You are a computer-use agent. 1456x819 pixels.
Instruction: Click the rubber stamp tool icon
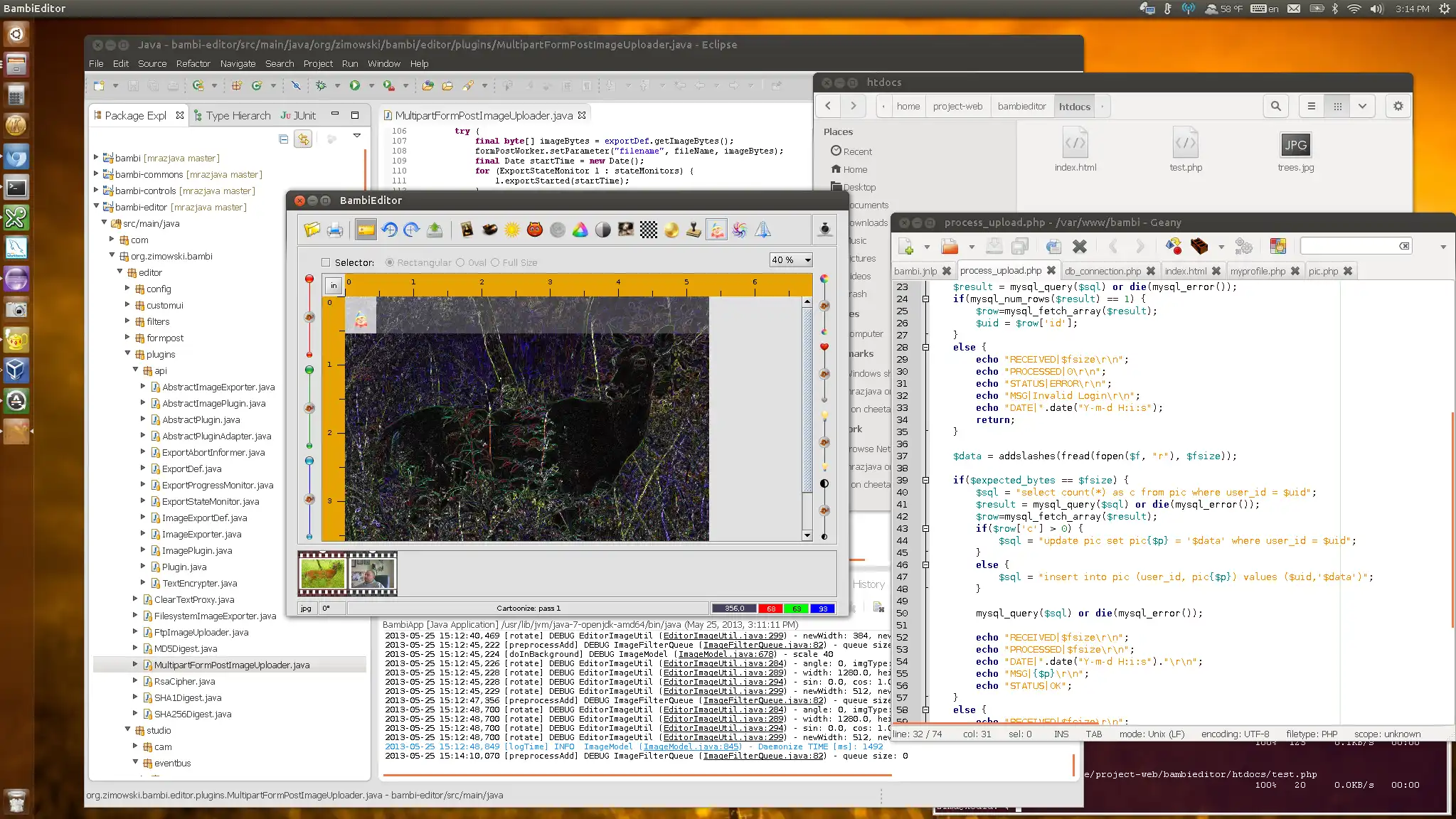[694, 230]
